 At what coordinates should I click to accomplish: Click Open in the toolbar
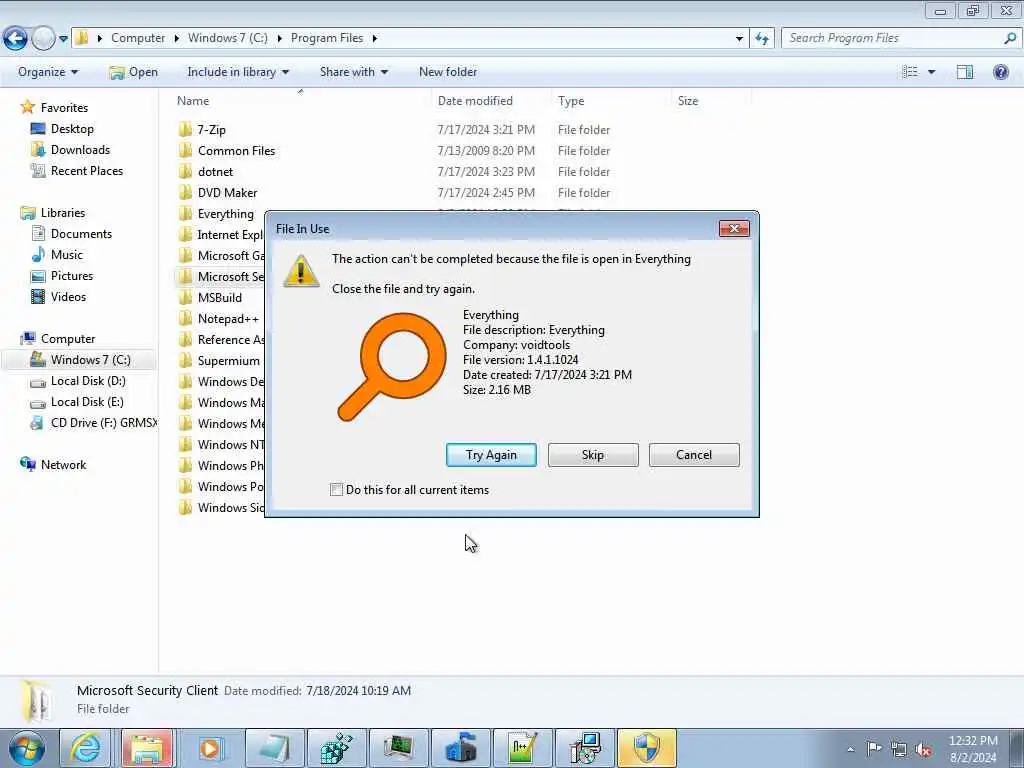point(133,72)
